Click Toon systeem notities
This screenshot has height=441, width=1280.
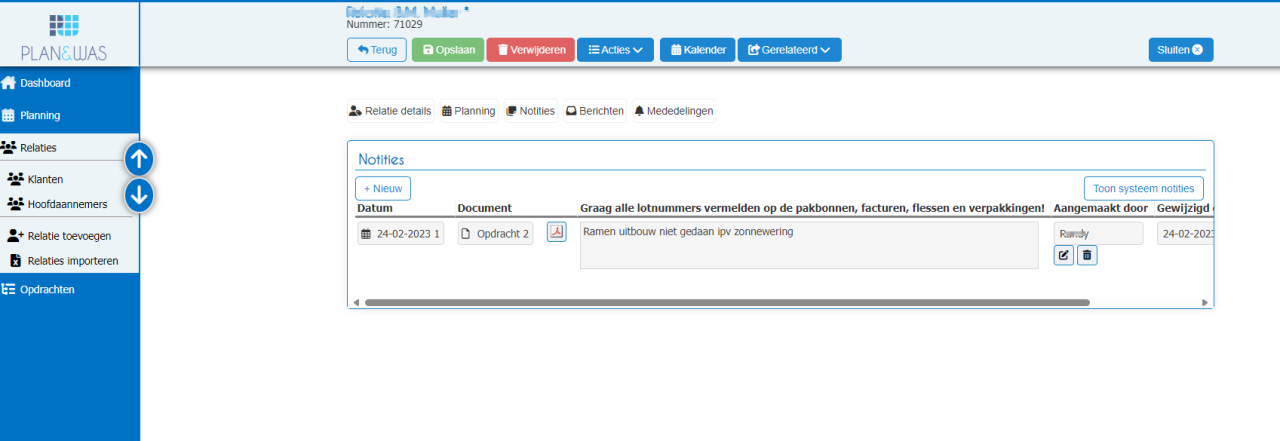point(1143,188)
